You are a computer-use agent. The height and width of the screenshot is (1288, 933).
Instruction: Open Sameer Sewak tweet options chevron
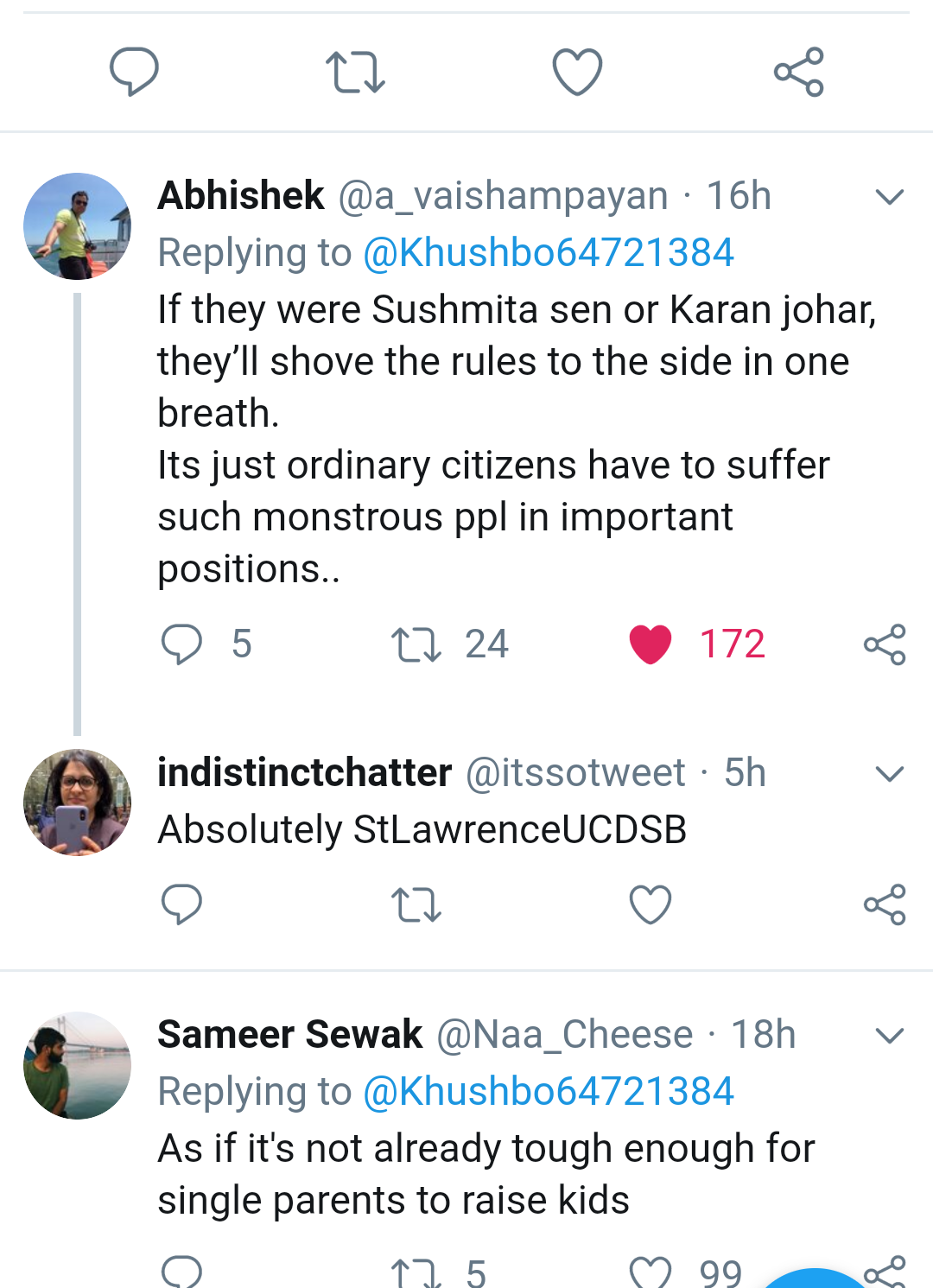click(x=889, y=1035)
